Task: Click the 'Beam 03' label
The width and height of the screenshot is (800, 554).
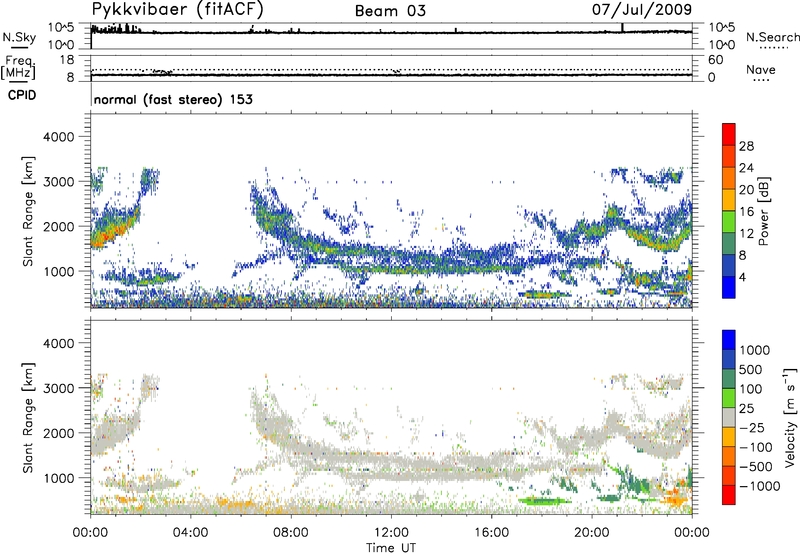Action: click(x=390, y=11)
